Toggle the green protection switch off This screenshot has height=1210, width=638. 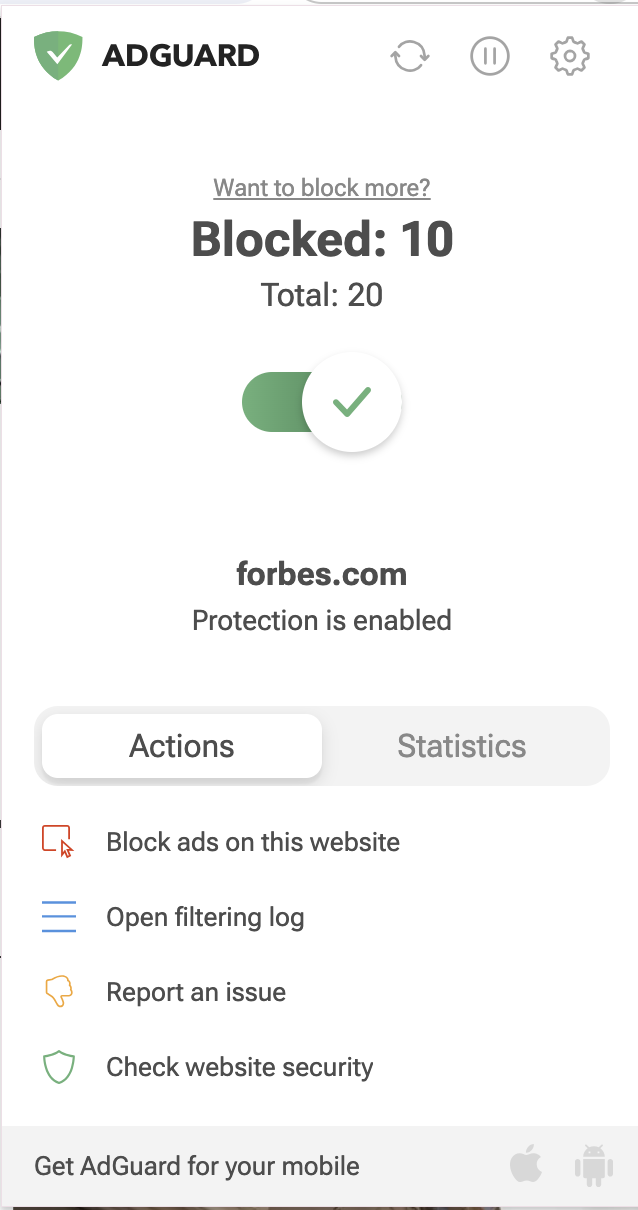pos(322,402)
